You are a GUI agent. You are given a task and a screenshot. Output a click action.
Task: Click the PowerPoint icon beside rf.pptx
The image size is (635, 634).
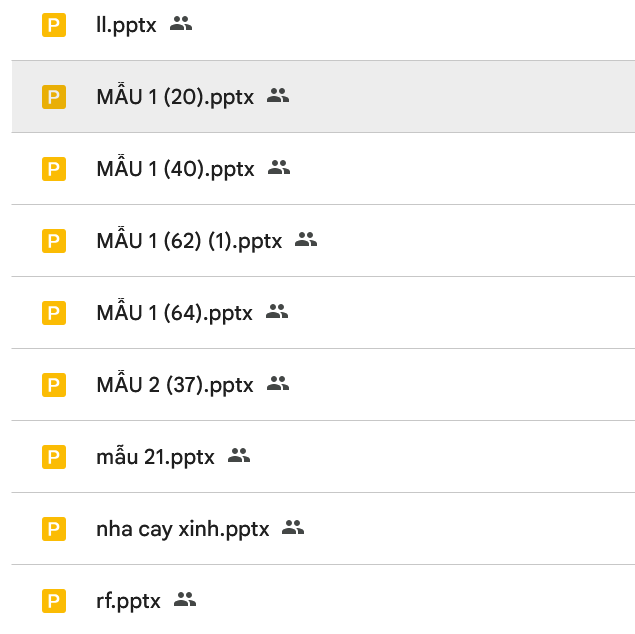coord(53,601)
